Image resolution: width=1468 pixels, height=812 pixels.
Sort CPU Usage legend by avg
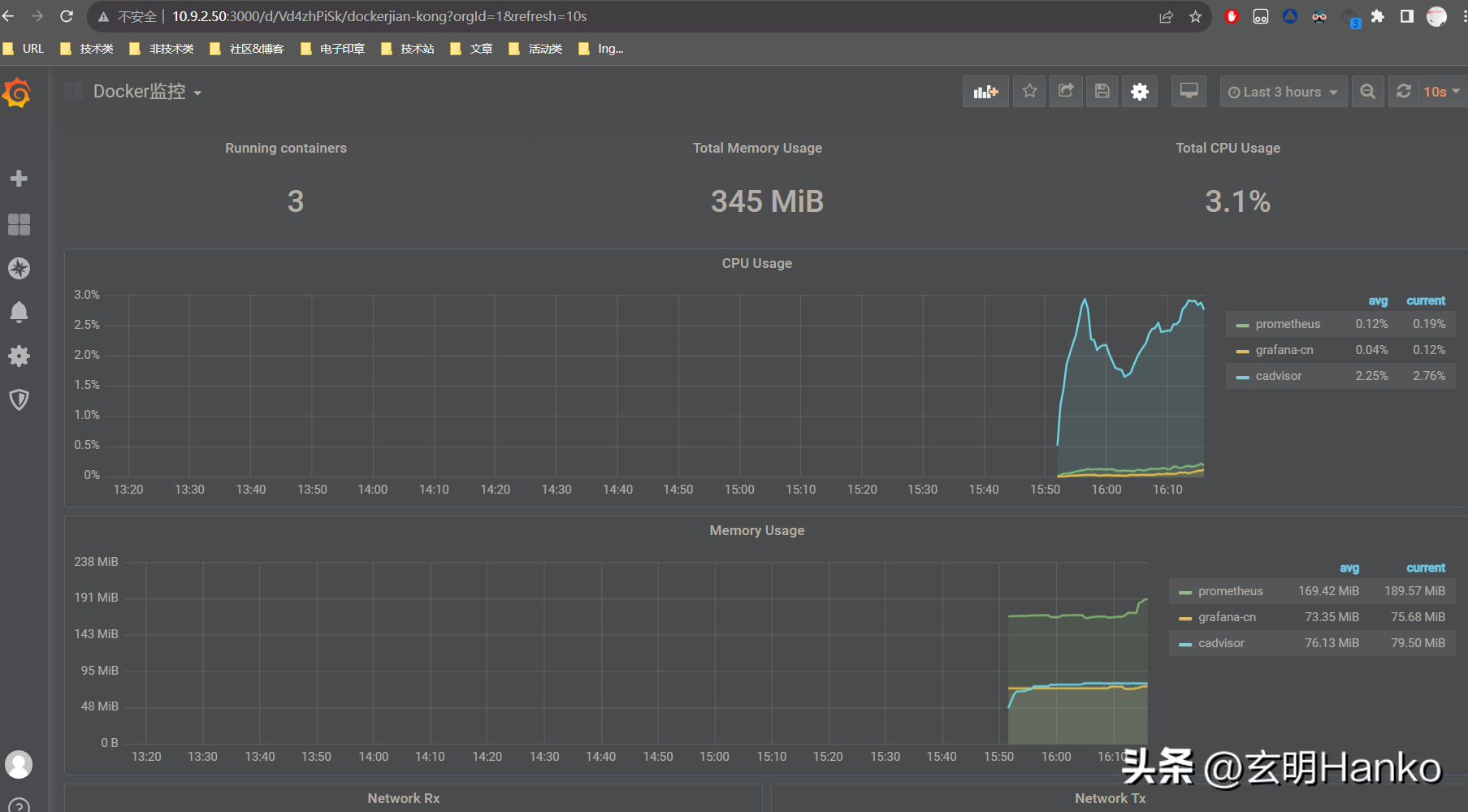[1378, 300]
